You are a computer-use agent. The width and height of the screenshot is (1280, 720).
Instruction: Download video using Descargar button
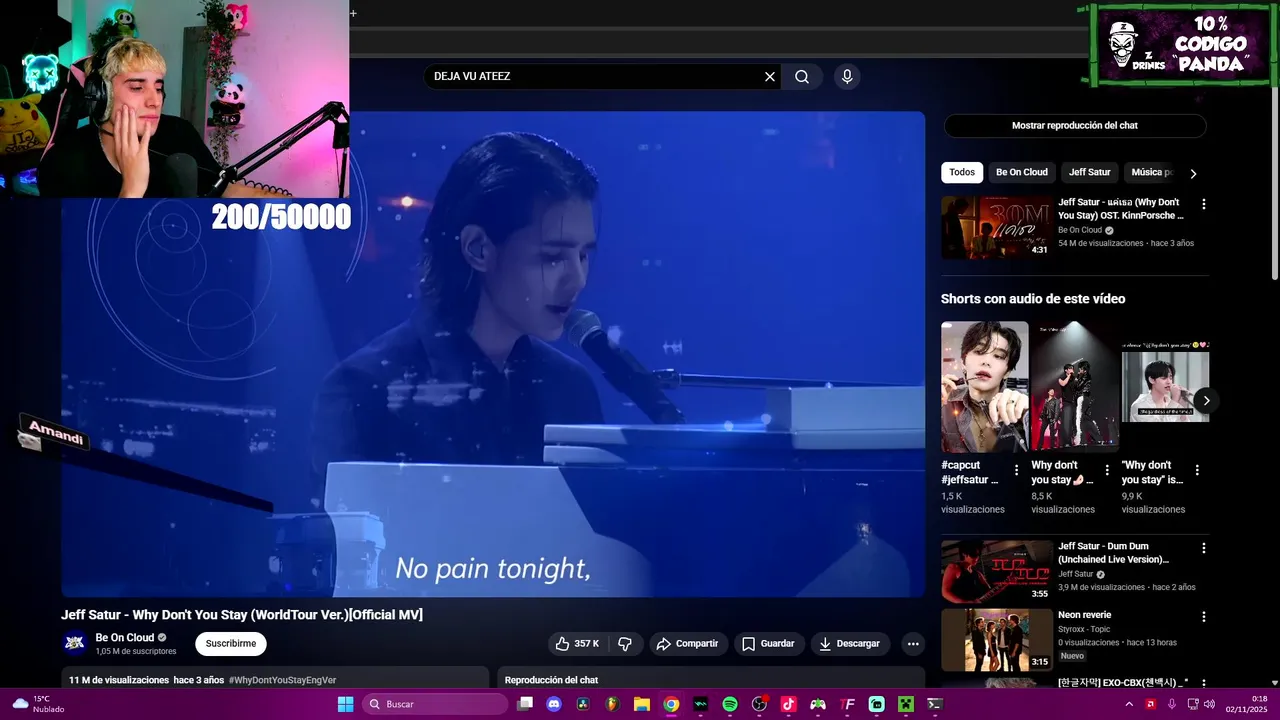[x=849, y=644]
